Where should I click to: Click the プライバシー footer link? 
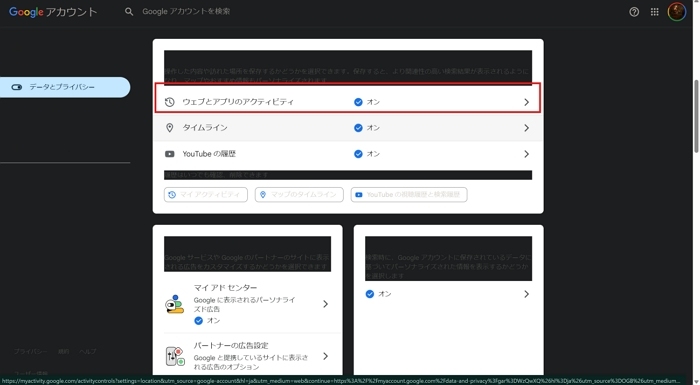point(30,352)
